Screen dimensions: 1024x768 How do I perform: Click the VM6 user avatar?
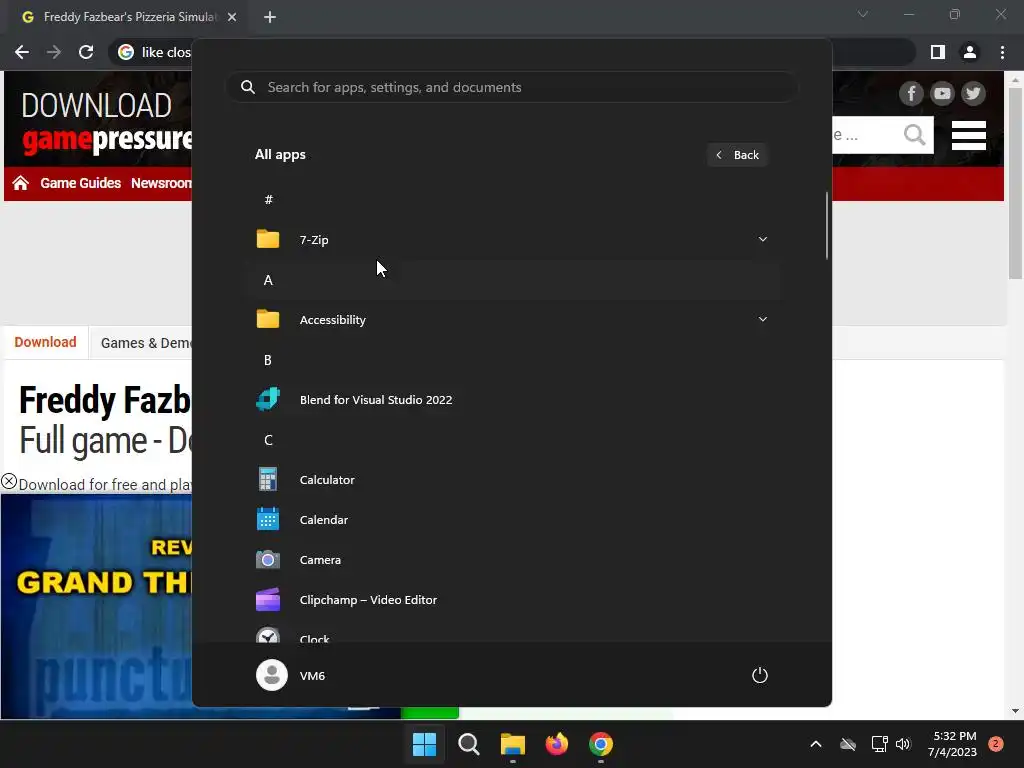tap(272, 675)
